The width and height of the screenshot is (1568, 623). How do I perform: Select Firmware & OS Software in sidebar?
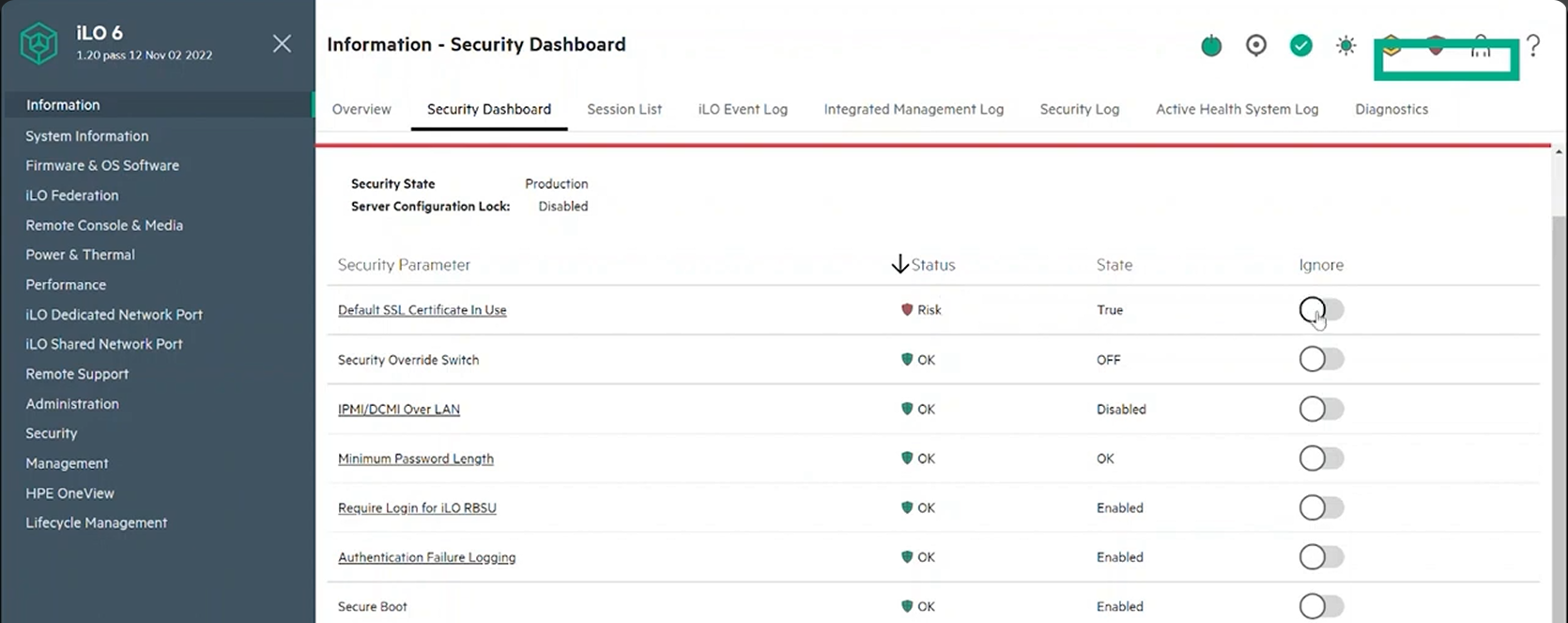tap(102, 165)
